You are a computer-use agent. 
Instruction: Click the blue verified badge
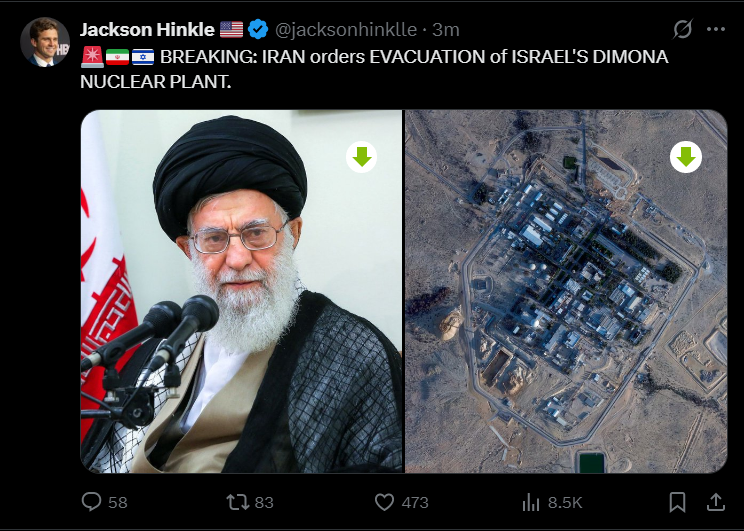tap(258, 29)
